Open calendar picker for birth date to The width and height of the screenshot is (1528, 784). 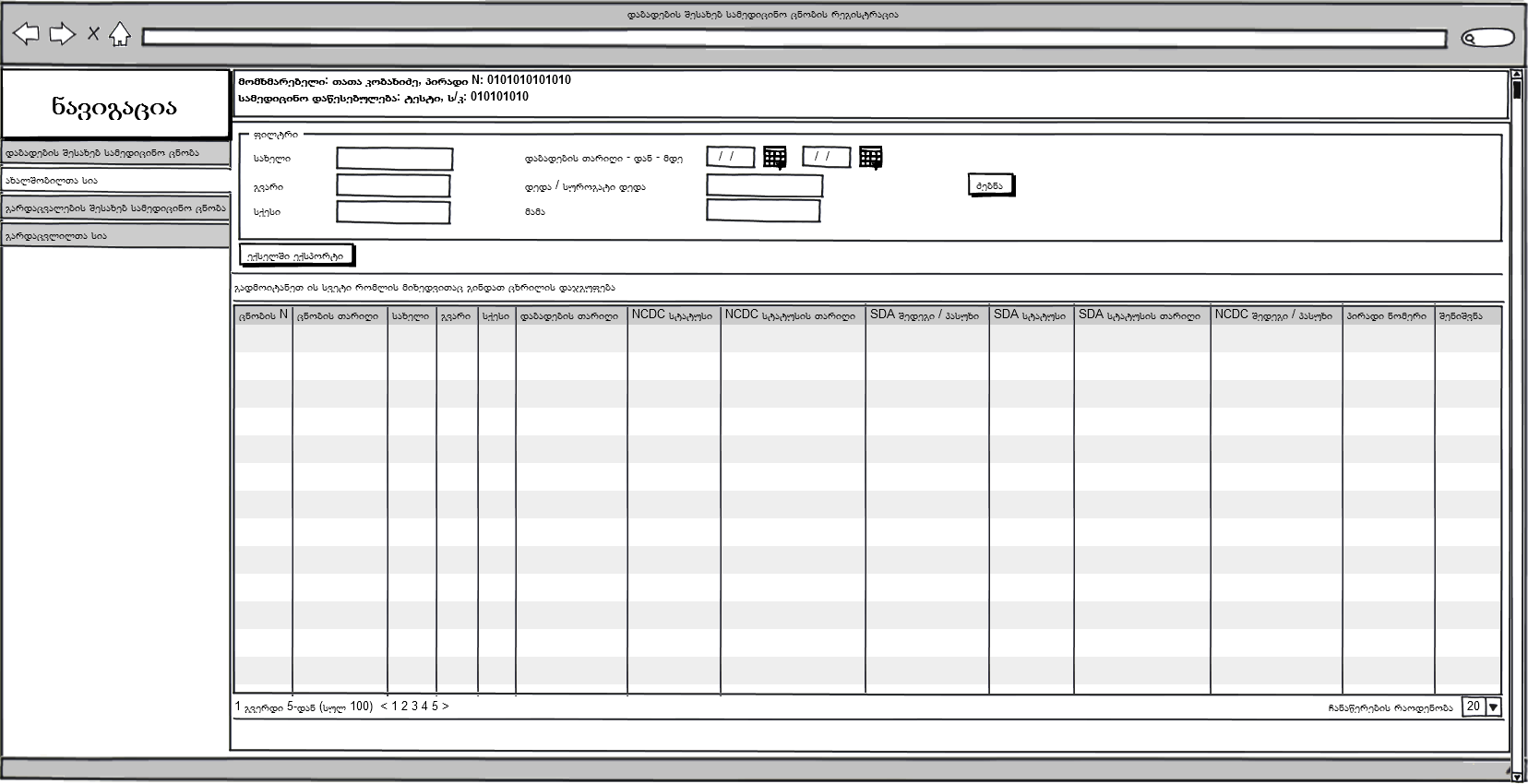click(x=870, y=158)
